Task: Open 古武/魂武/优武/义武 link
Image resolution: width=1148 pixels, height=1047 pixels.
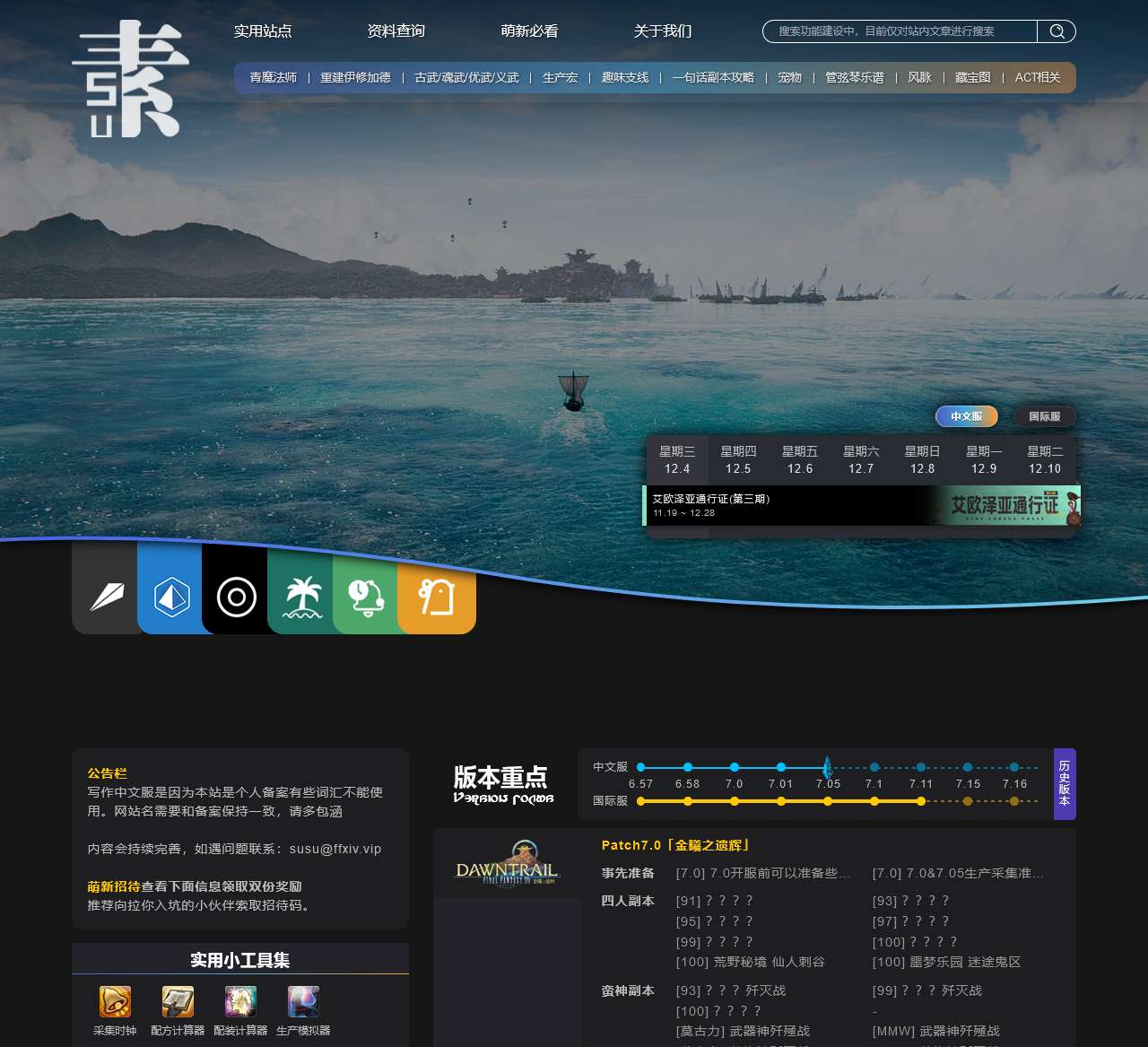Action: 466,78
